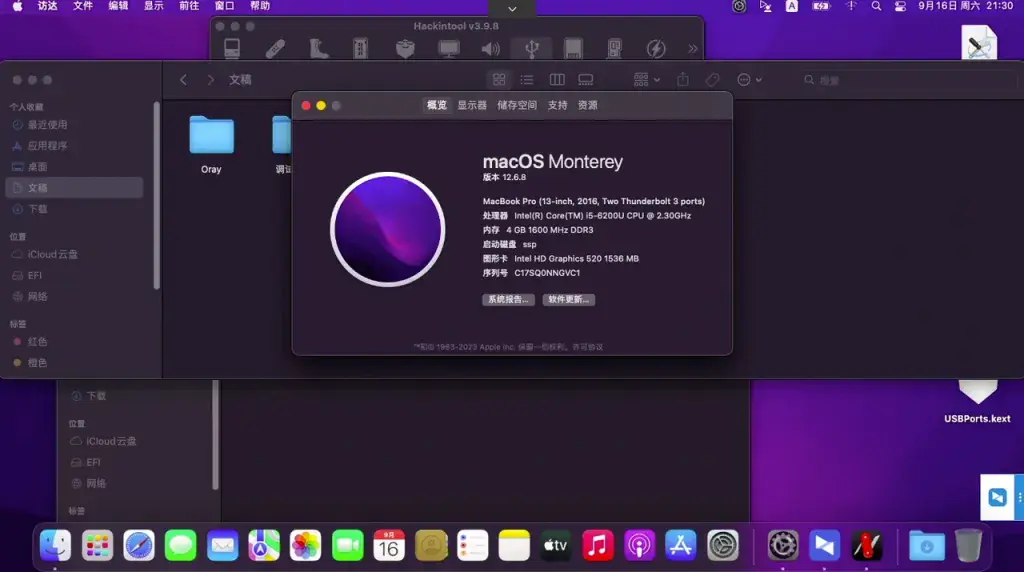The width and height of the screenshot is (1024, 572).
Task: Click the Finder share icon
Action: click(683, 80)
